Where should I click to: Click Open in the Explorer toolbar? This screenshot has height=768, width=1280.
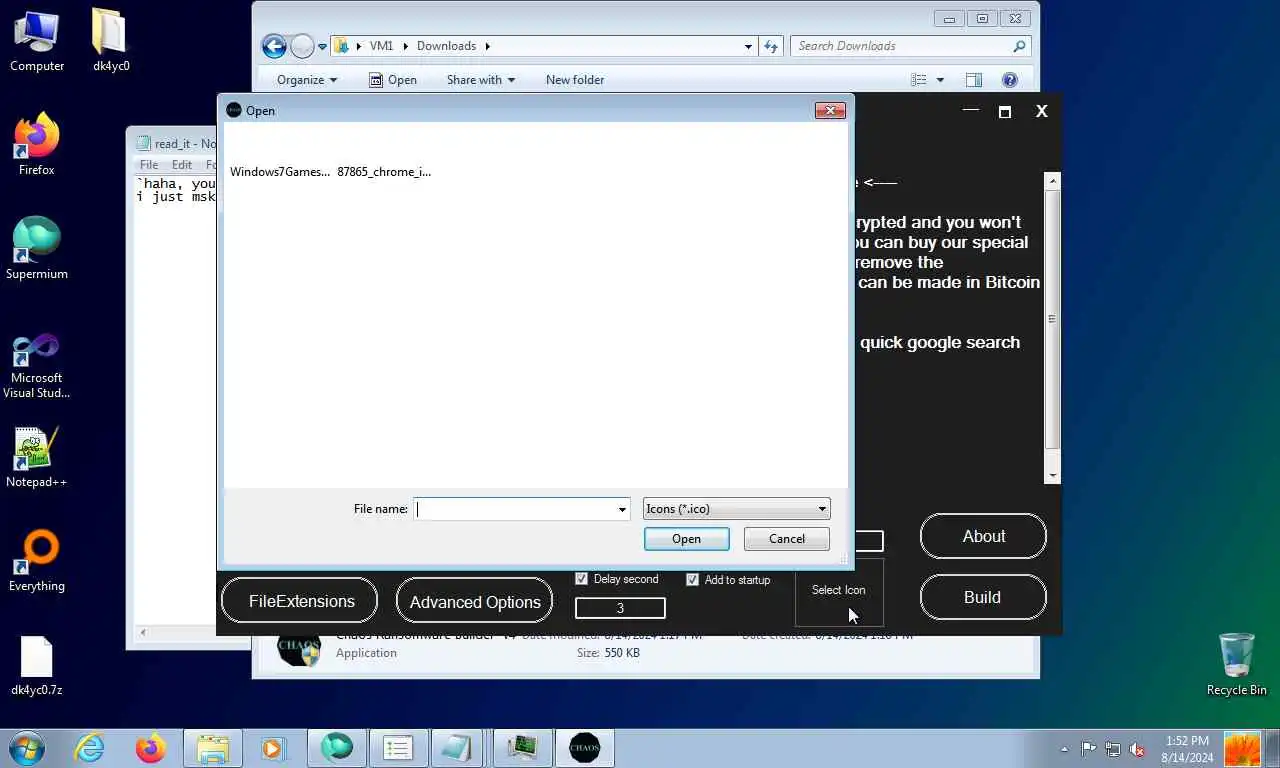tap(393, 80)
